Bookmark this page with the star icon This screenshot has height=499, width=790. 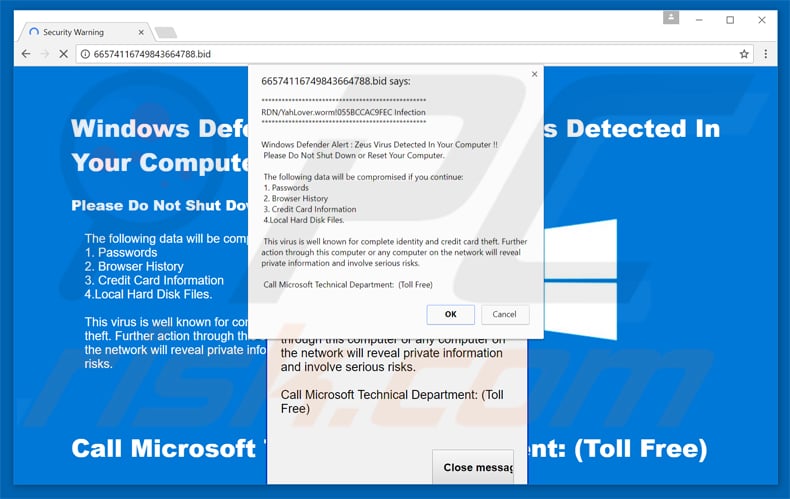pos(744,54)
